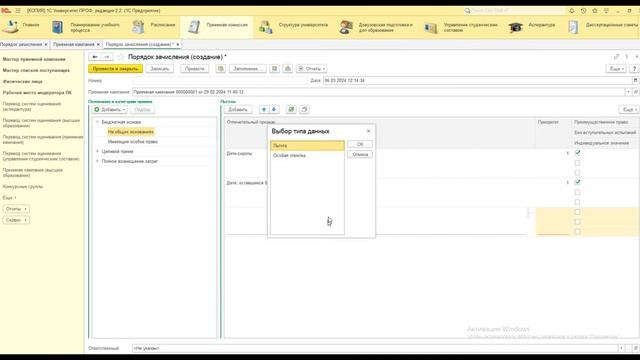Open Мастер списков поступающих in sidebar
Image resolution: width=640 pixels, height=360 pixels.
coord(36,70)
